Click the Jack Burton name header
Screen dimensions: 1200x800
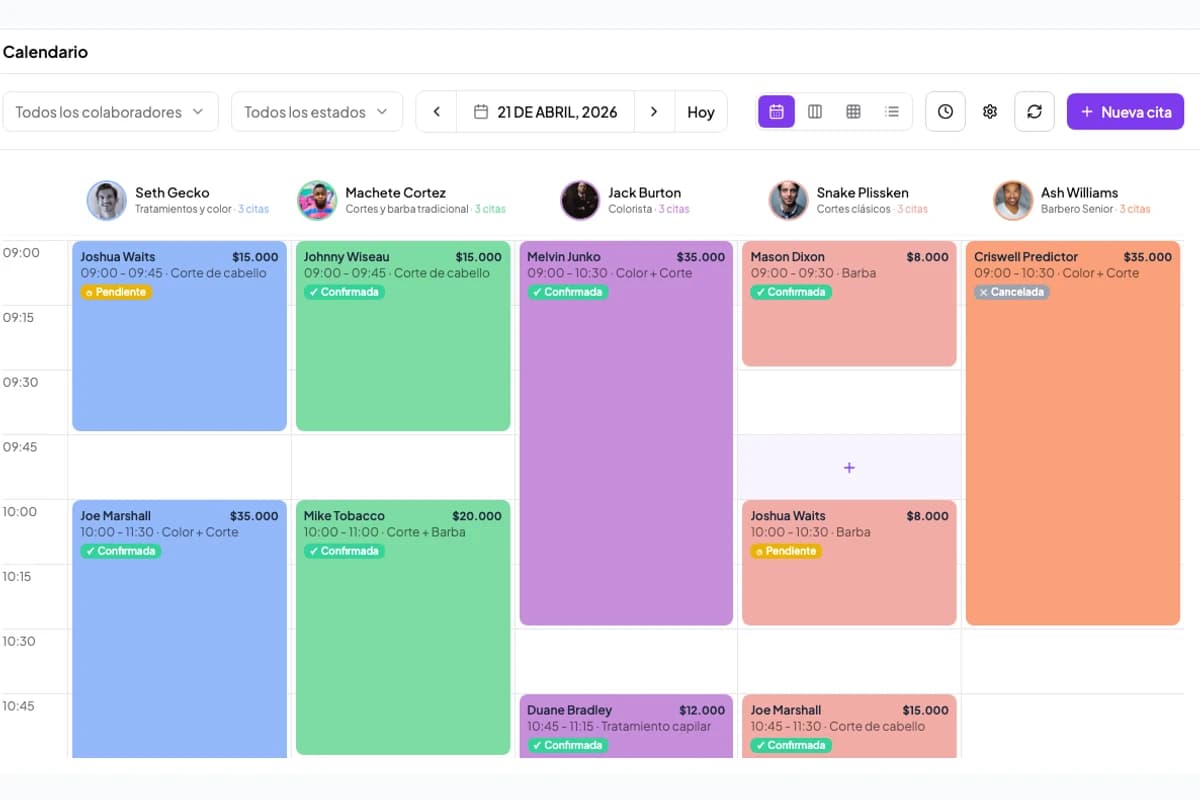[x=645, y=192]
